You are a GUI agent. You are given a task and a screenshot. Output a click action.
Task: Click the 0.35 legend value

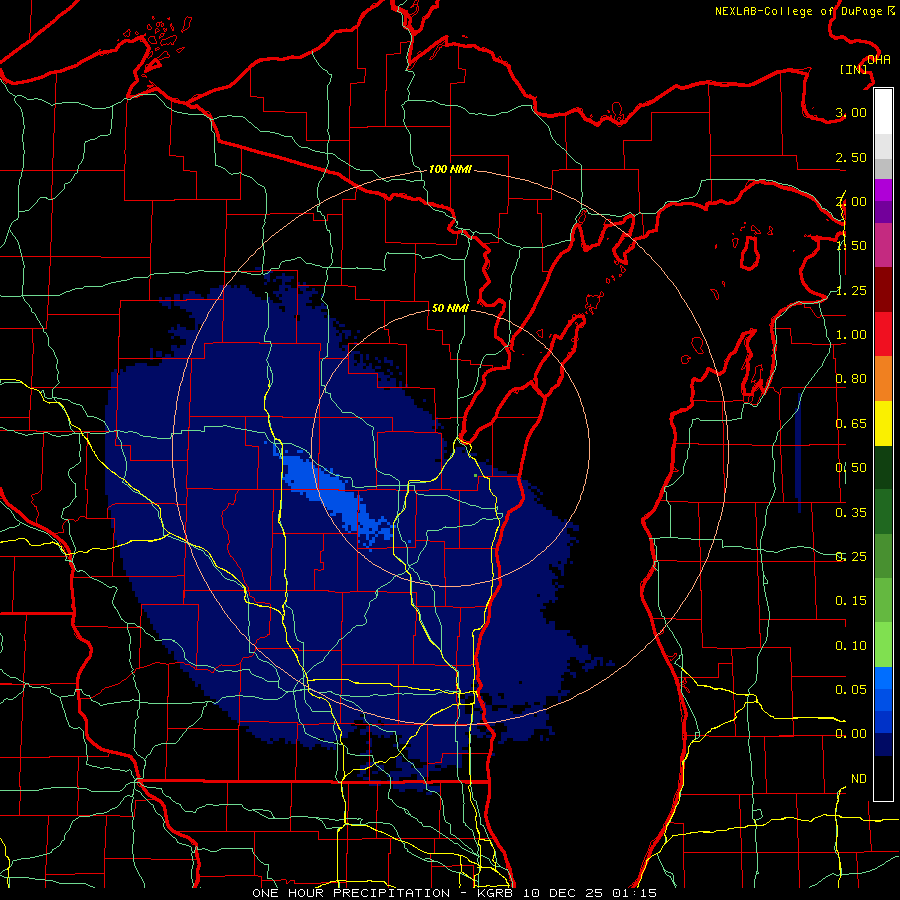point(851,513)
